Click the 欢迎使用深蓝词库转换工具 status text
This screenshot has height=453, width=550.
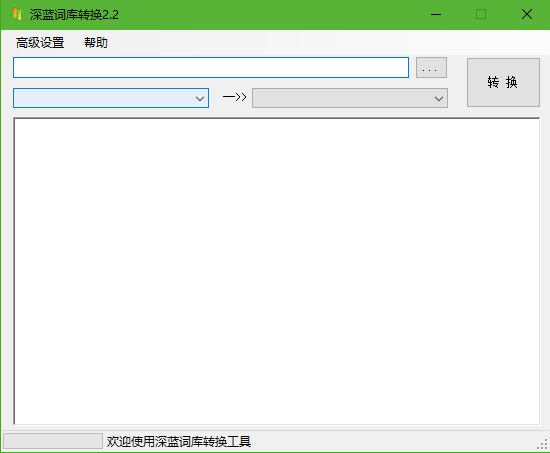click(179, 441)
